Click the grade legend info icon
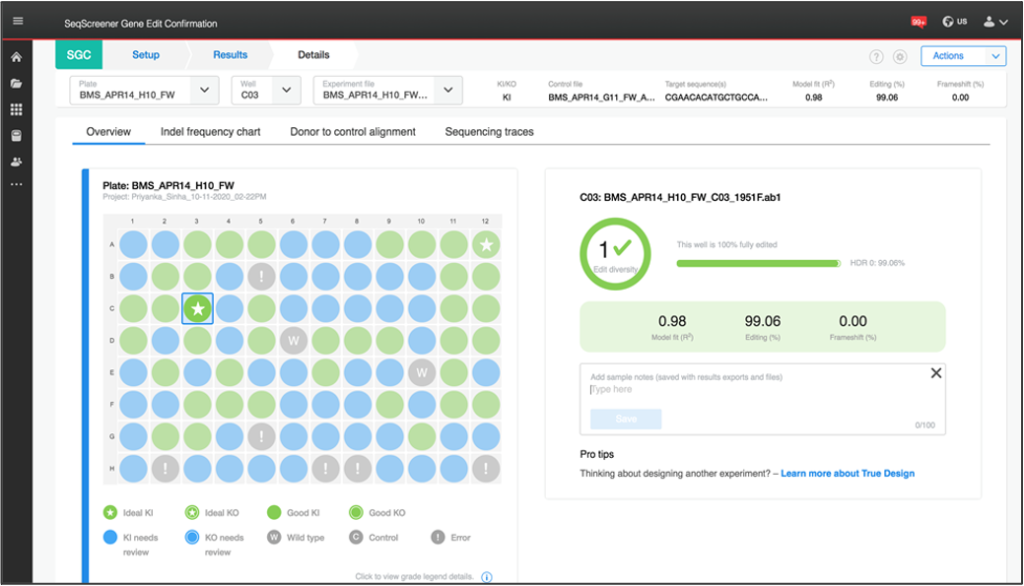 [x=487, y=576]
